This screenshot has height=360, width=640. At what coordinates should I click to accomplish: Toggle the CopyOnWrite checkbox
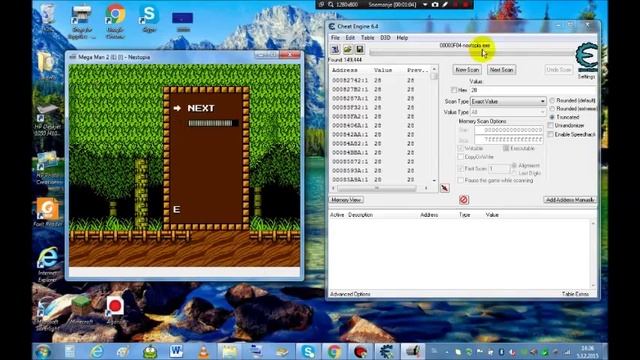tap(460, 157)
